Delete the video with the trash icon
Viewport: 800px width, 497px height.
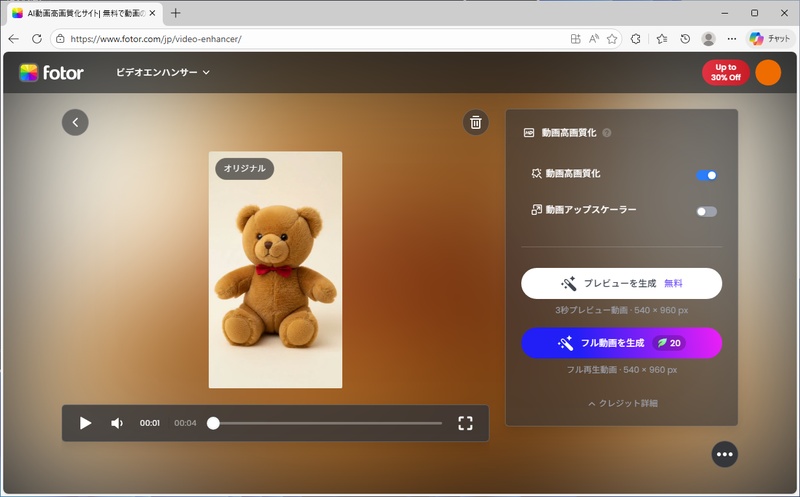click(x=476, y=122)
